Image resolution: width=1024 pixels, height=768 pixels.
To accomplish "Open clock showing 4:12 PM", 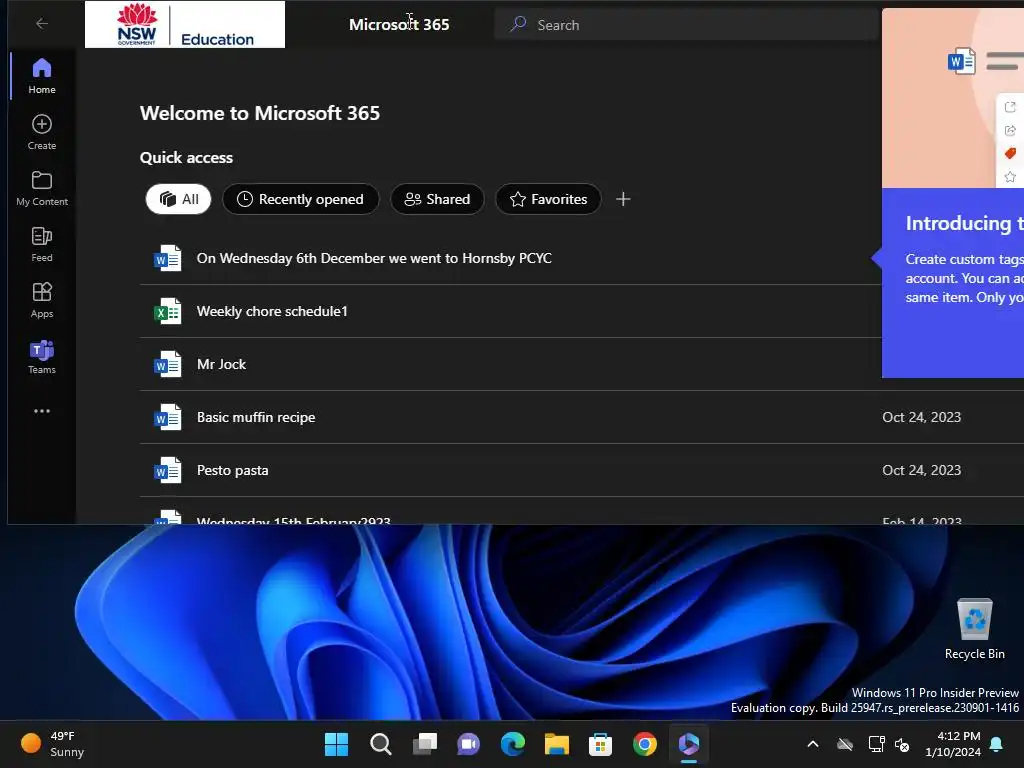I will point(953,744).
